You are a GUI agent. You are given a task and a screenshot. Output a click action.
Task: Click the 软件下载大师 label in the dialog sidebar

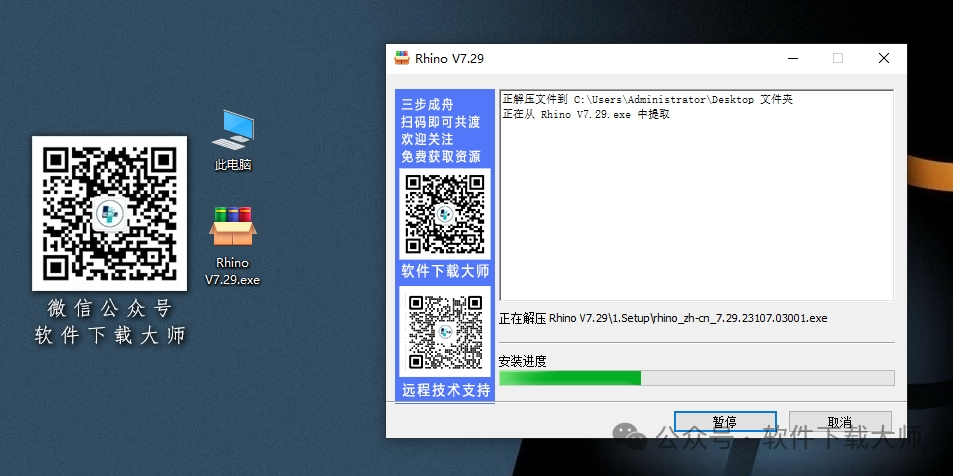[446, 271]
